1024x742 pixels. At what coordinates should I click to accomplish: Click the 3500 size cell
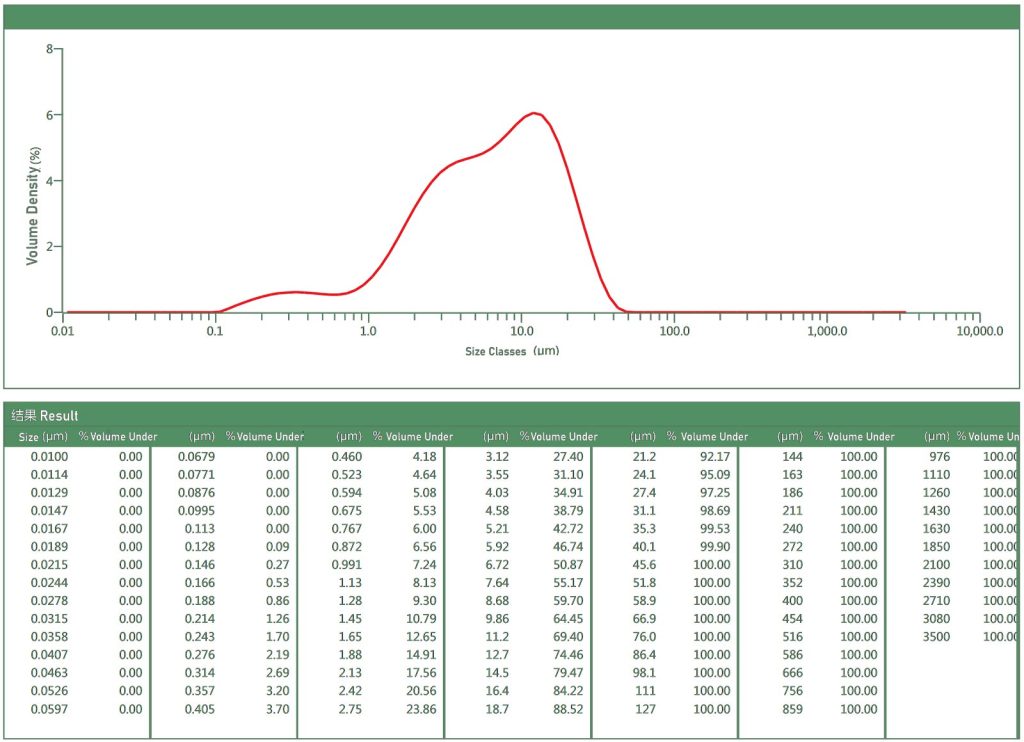936,637
